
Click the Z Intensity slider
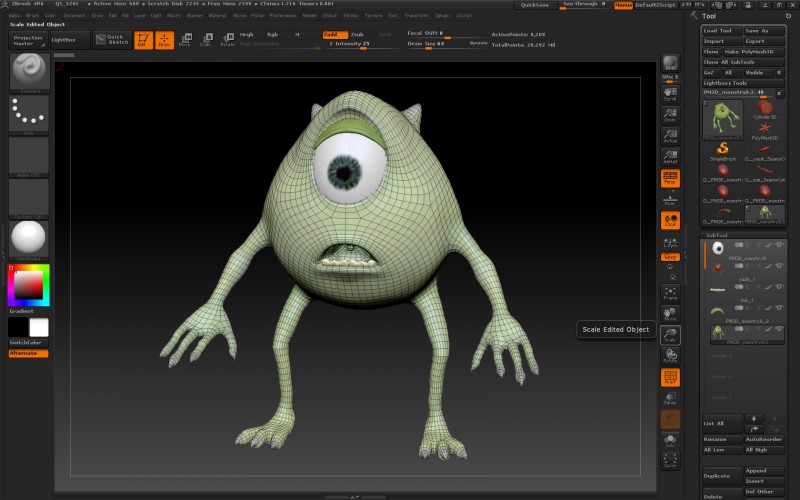pyautogui.click(x=349, y=44)
